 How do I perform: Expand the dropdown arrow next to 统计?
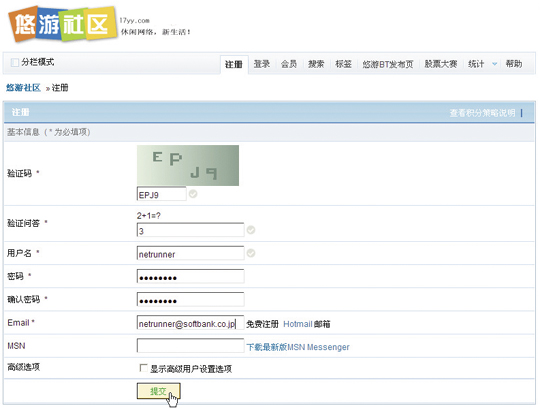pos(495,64)
